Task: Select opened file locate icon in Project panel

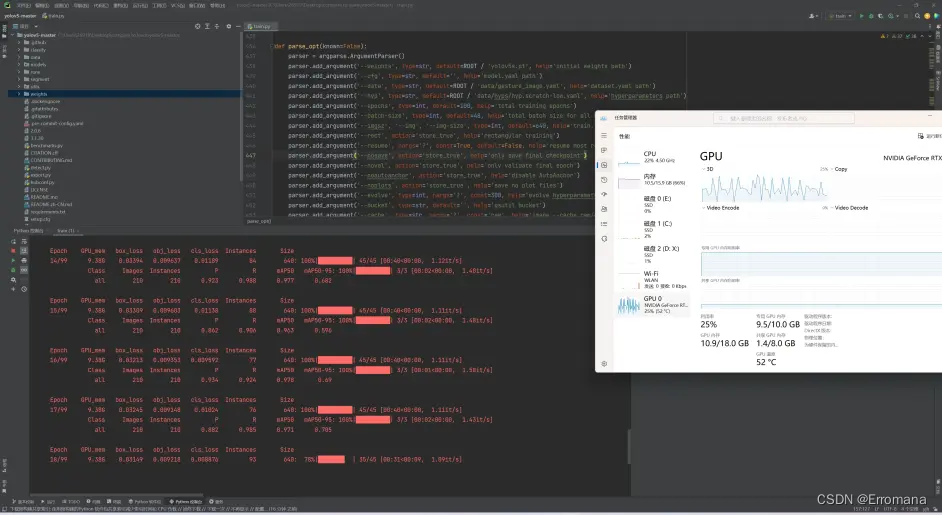Action: (198, 26)
